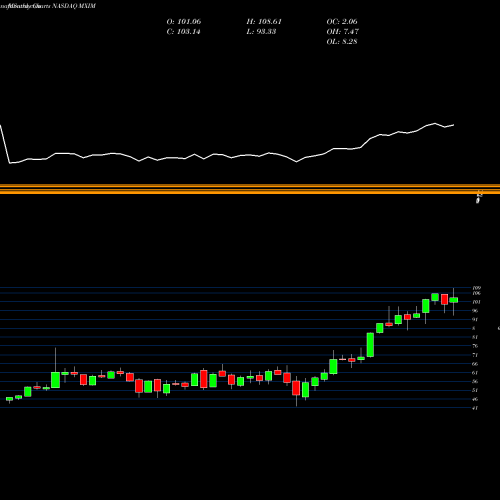Click the 106 price axis label
The width and height of the screenshot is (500, 500).
coord(477,293)
